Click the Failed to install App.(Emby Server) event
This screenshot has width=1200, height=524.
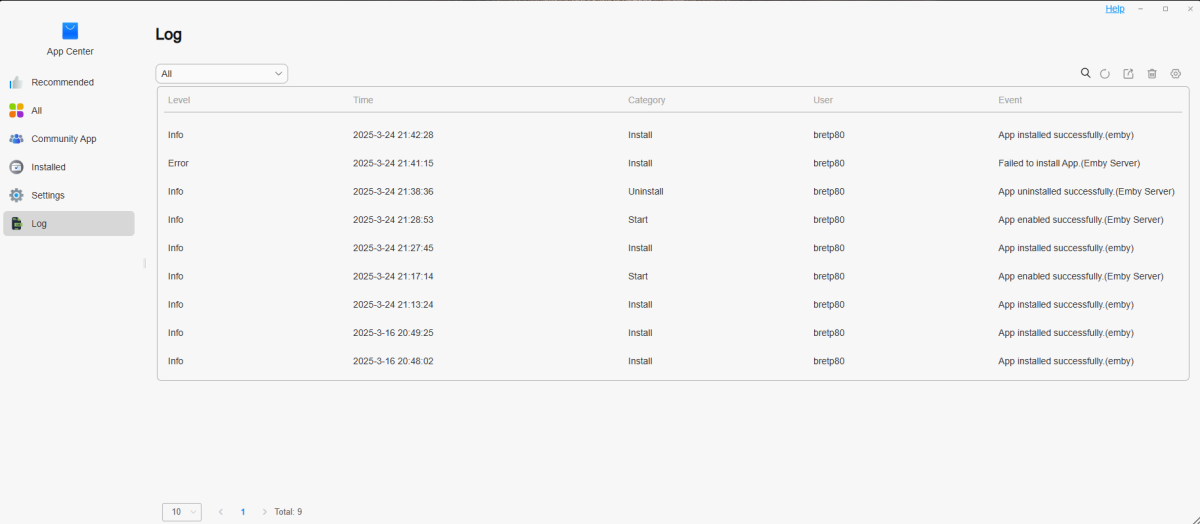1069,163
